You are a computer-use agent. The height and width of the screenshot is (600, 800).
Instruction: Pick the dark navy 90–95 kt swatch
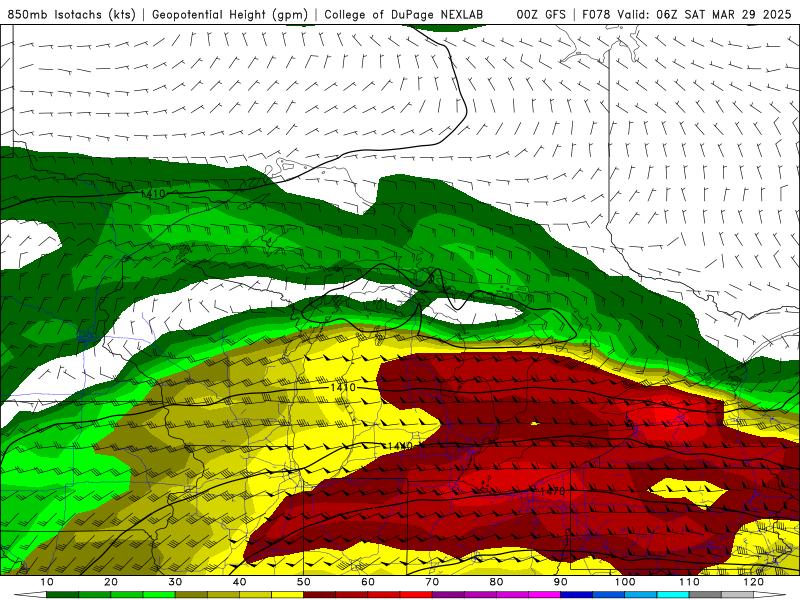(x=577, y=596)
